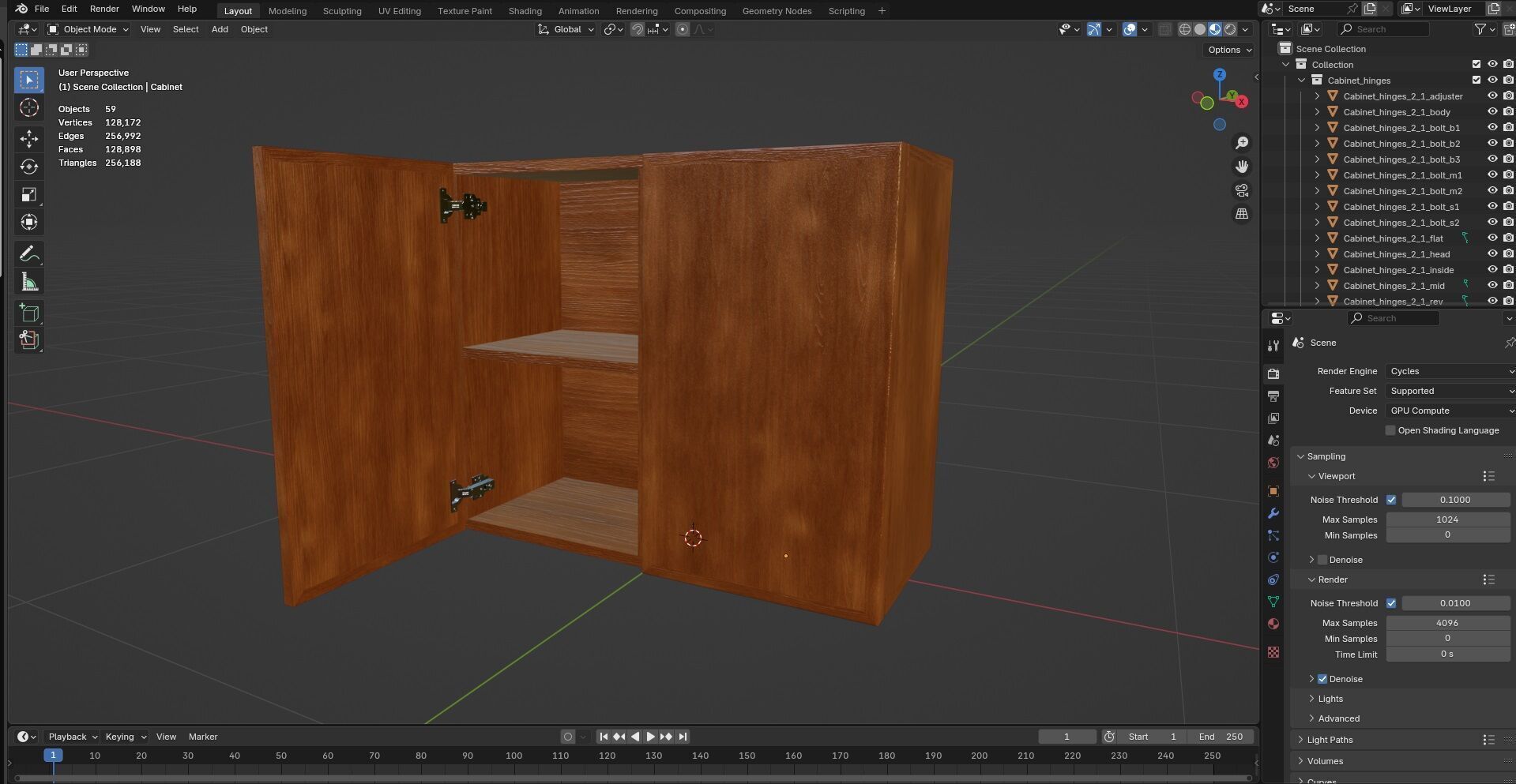Image resolution: width=1516 pixels, height=784 pixels.
Task: Open the Output properties tab
Action: pyautogui.click(x=1273, y=396)
